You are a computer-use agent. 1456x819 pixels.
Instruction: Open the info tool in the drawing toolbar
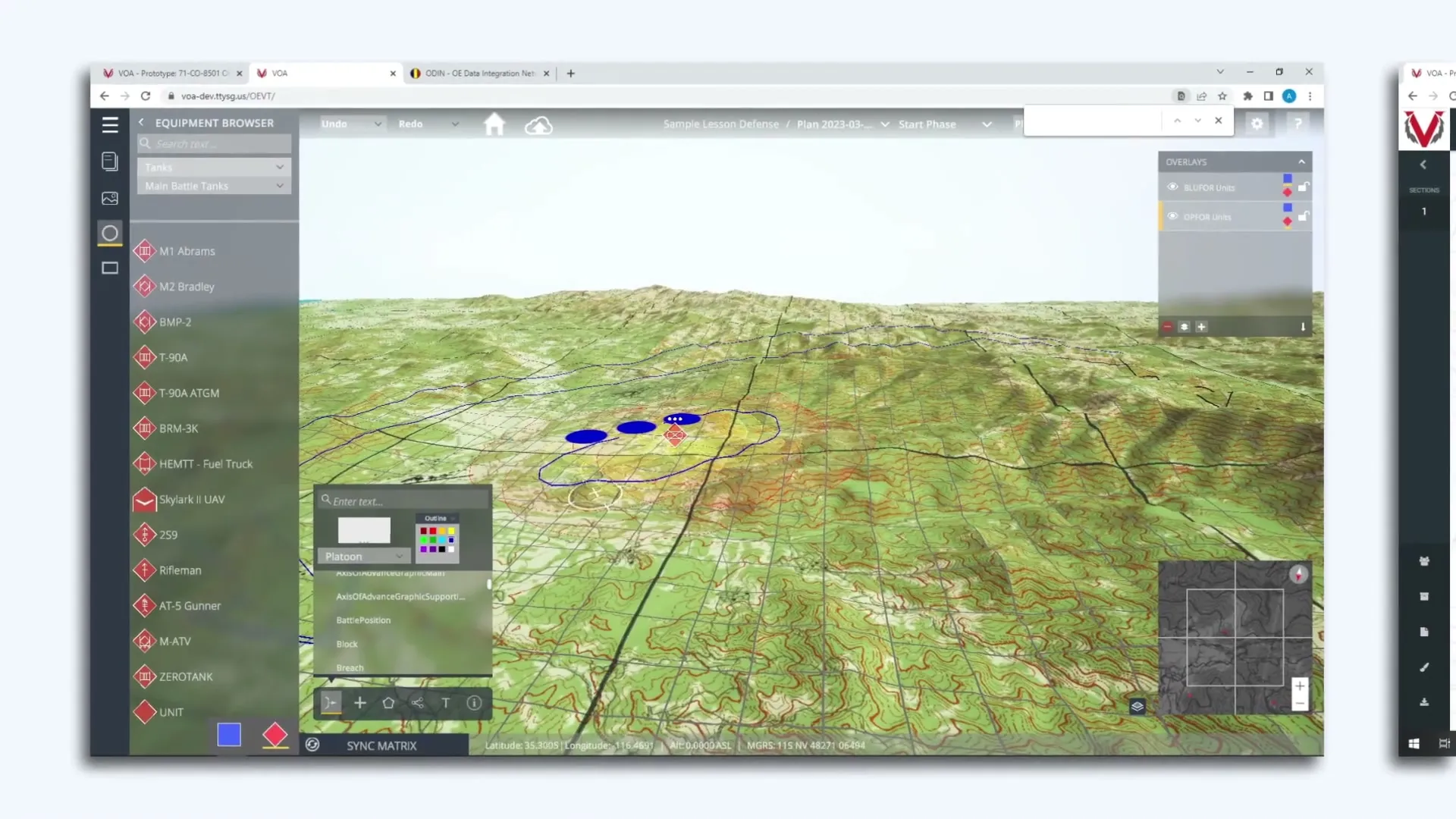(474, 703)
